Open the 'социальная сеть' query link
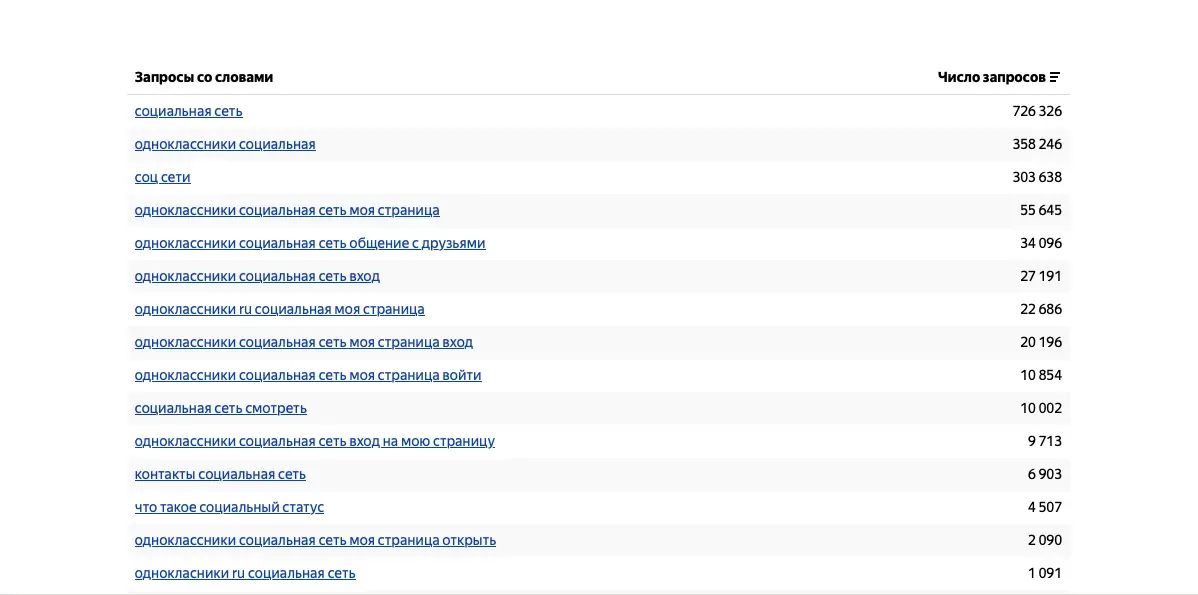 coord(189,112)
